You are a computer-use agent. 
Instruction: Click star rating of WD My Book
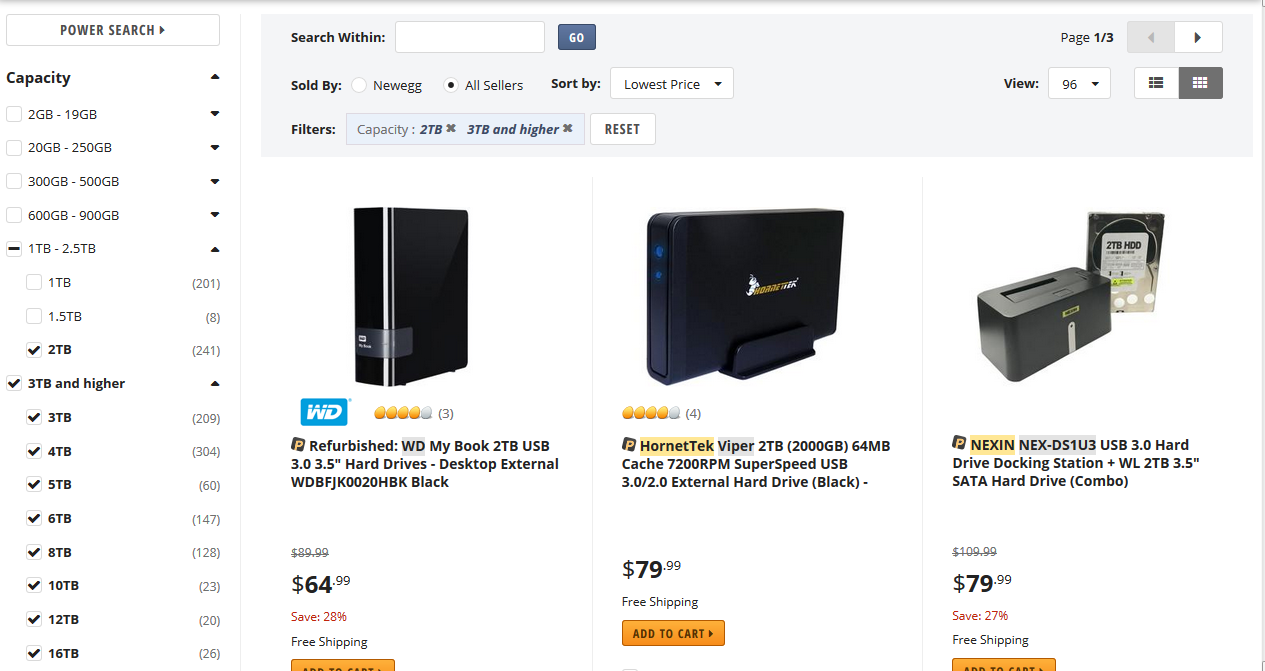pyautogui.click(x=403, y=413)
